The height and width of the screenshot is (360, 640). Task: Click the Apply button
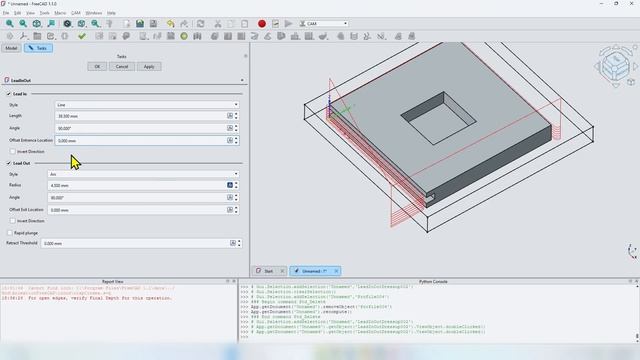pyautogui.click(x=149, y=67)
